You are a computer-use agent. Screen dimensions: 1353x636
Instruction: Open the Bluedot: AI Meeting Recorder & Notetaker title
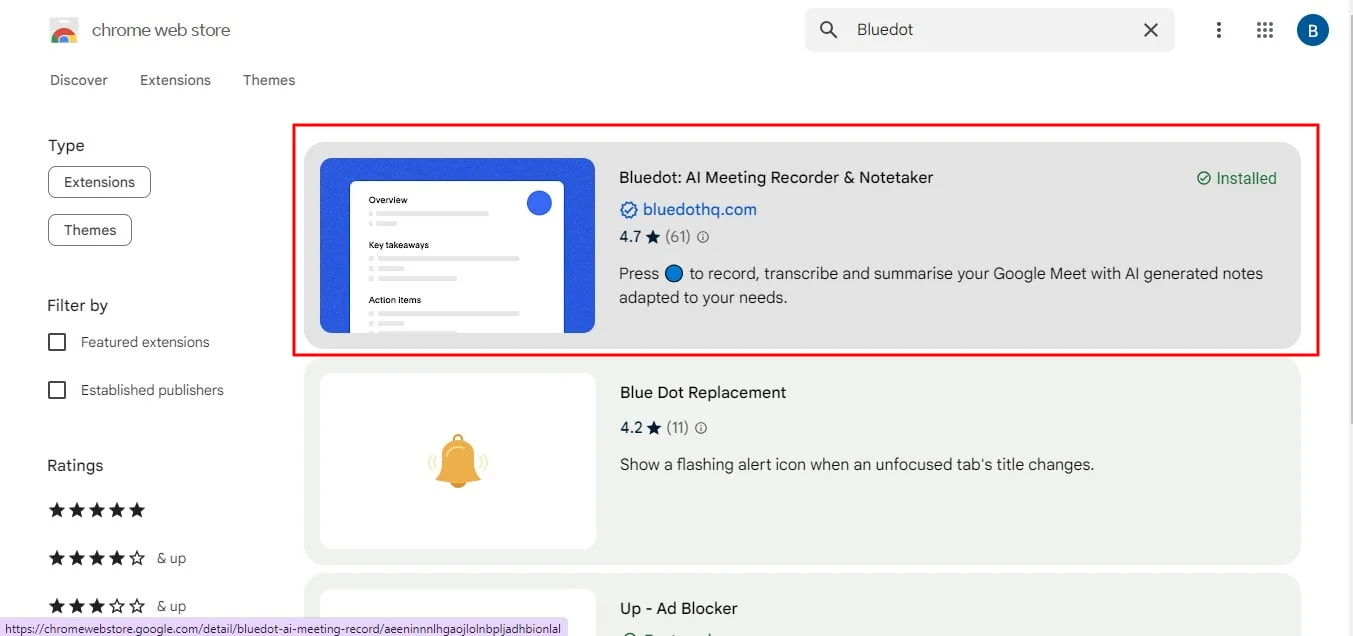coord(776,177)
